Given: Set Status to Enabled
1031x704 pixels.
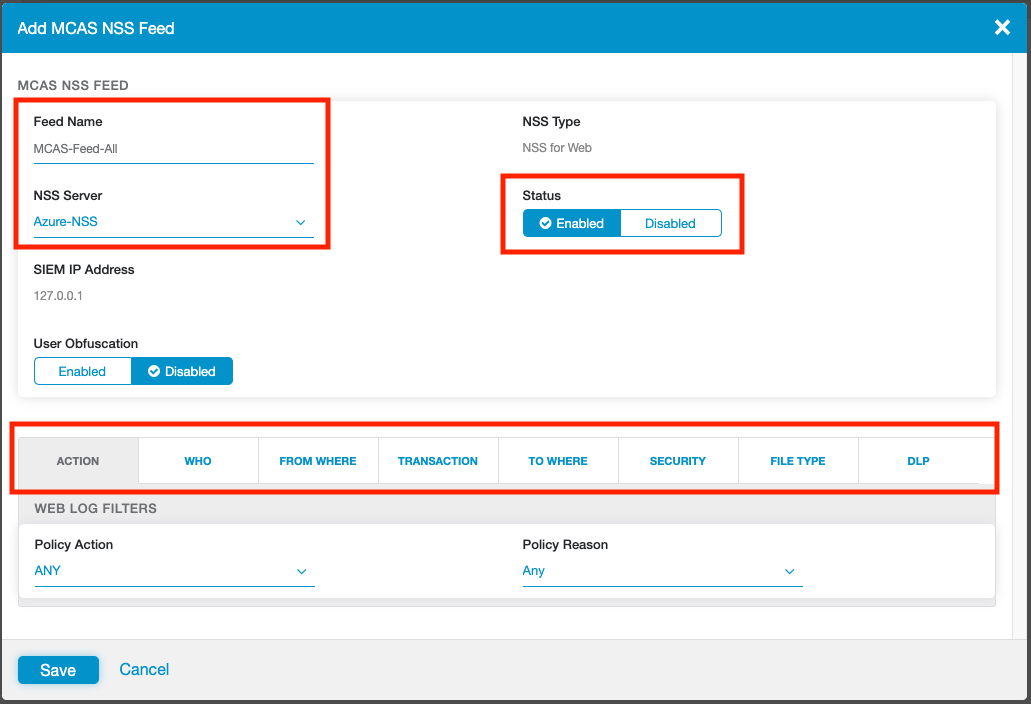Looking at the screenshot, I should coord(572,223).
